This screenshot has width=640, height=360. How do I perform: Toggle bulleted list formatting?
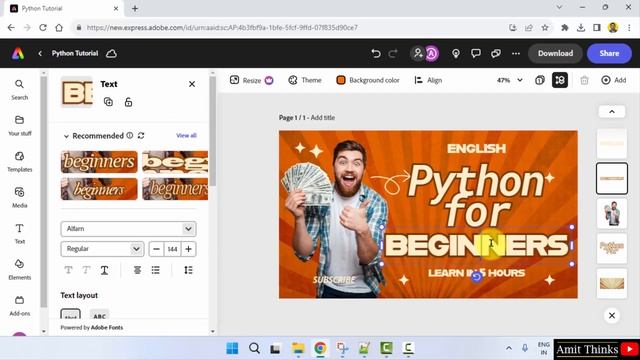(156, 270)
